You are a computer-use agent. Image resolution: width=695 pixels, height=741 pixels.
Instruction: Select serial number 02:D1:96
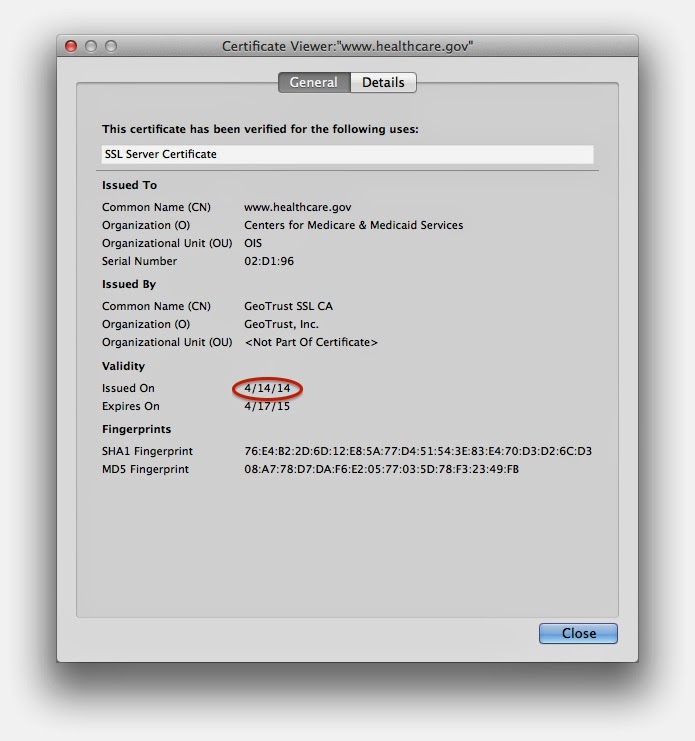(269, 261)
